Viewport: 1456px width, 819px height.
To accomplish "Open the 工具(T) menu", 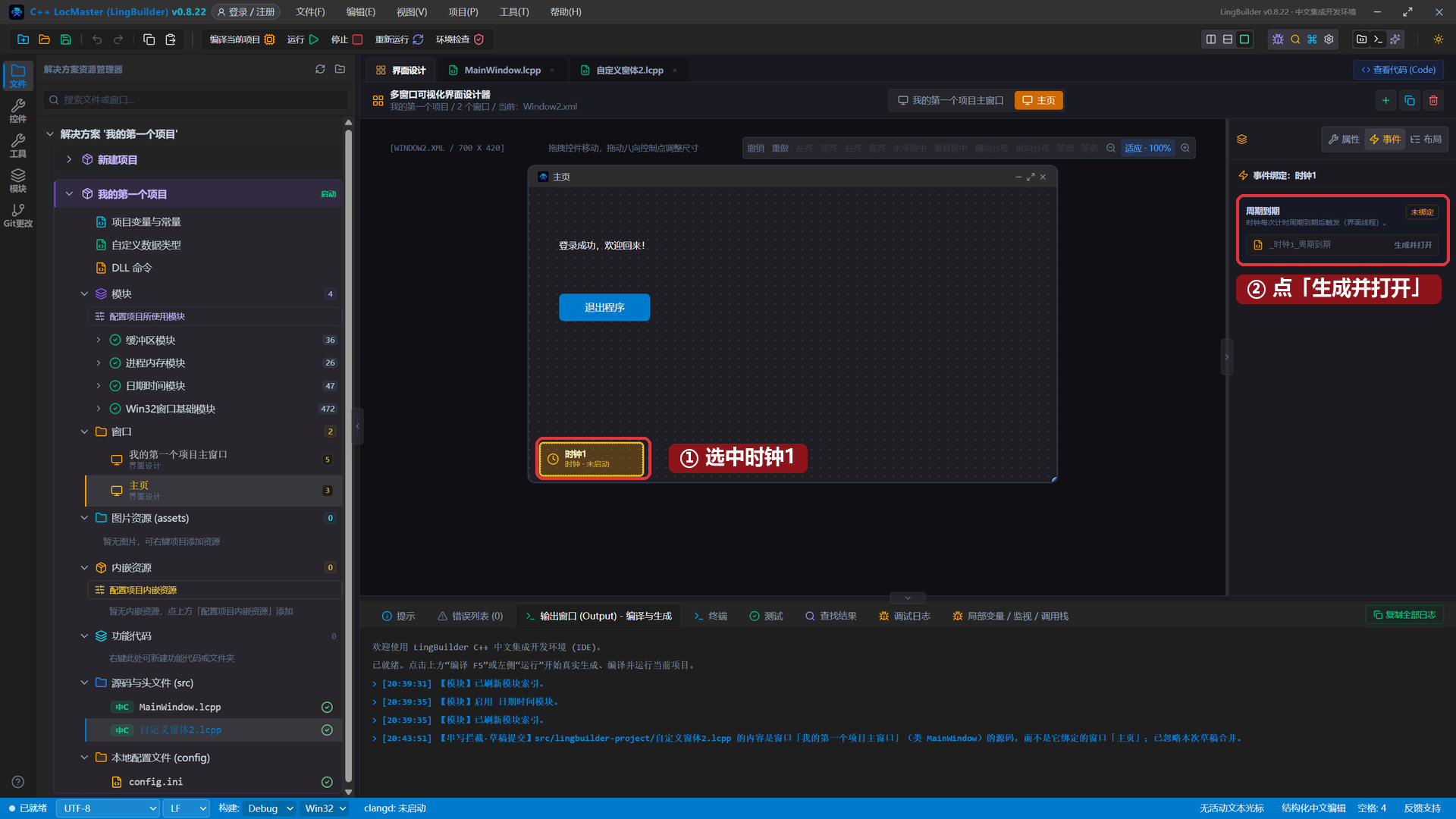I will tap(514, 12).
